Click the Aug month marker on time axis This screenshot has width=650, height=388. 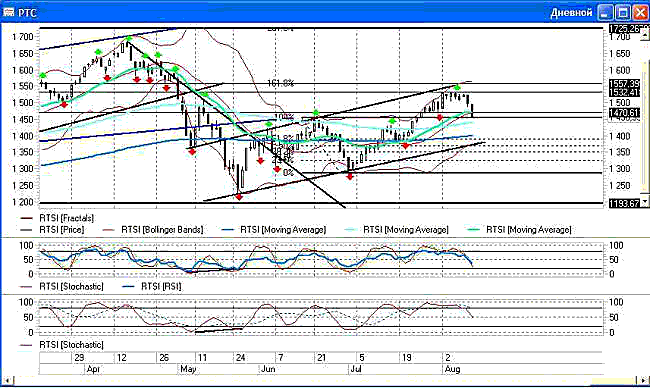[x=452, y=369]
